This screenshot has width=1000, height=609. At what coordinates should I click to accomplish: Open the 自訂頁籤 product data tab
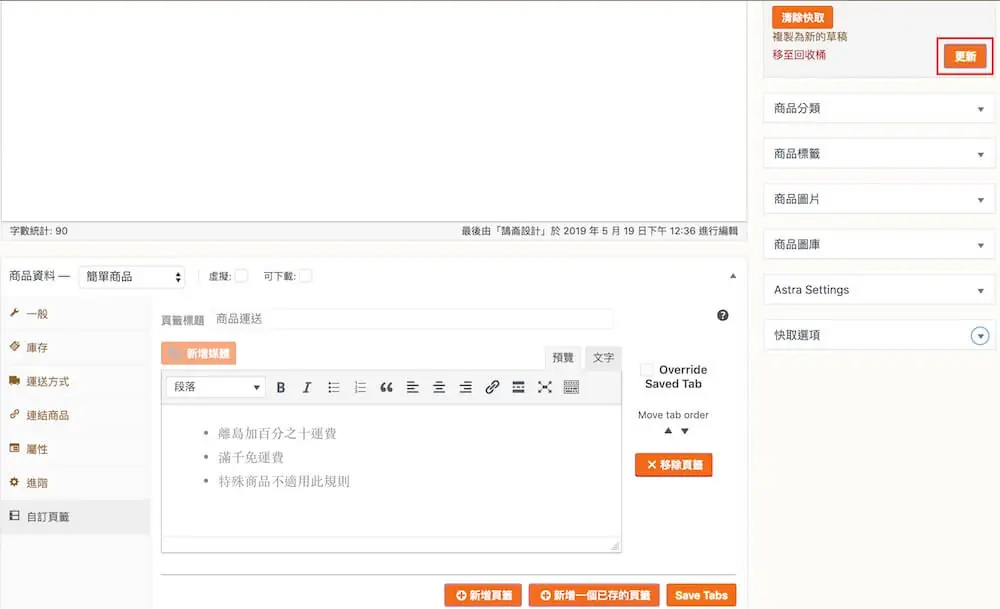tap(75, 517)
